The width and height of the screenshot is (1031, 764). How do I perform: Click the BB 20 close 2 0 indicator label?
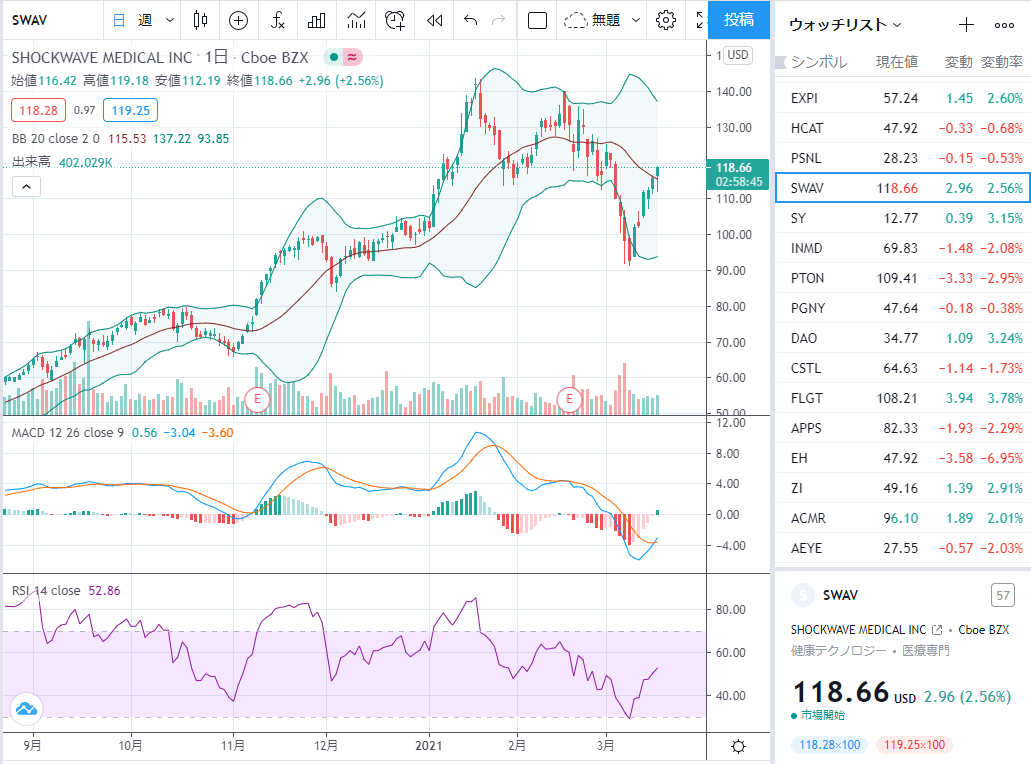point(56,139)
